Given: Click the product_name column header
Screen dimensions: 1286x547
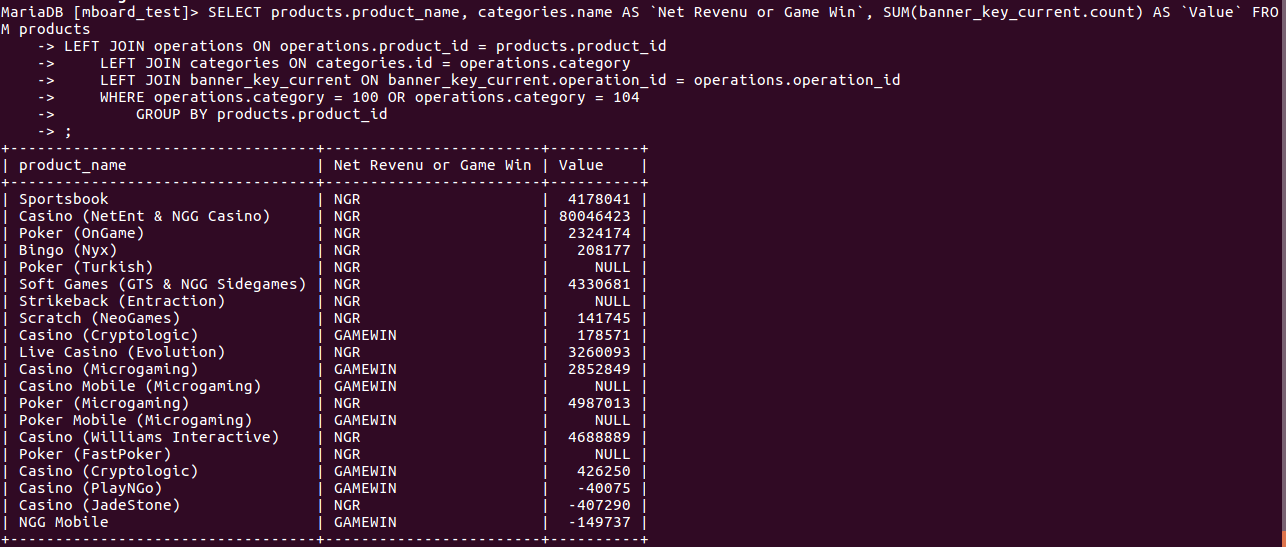Looking at the screenshot, I should point(73,165).
